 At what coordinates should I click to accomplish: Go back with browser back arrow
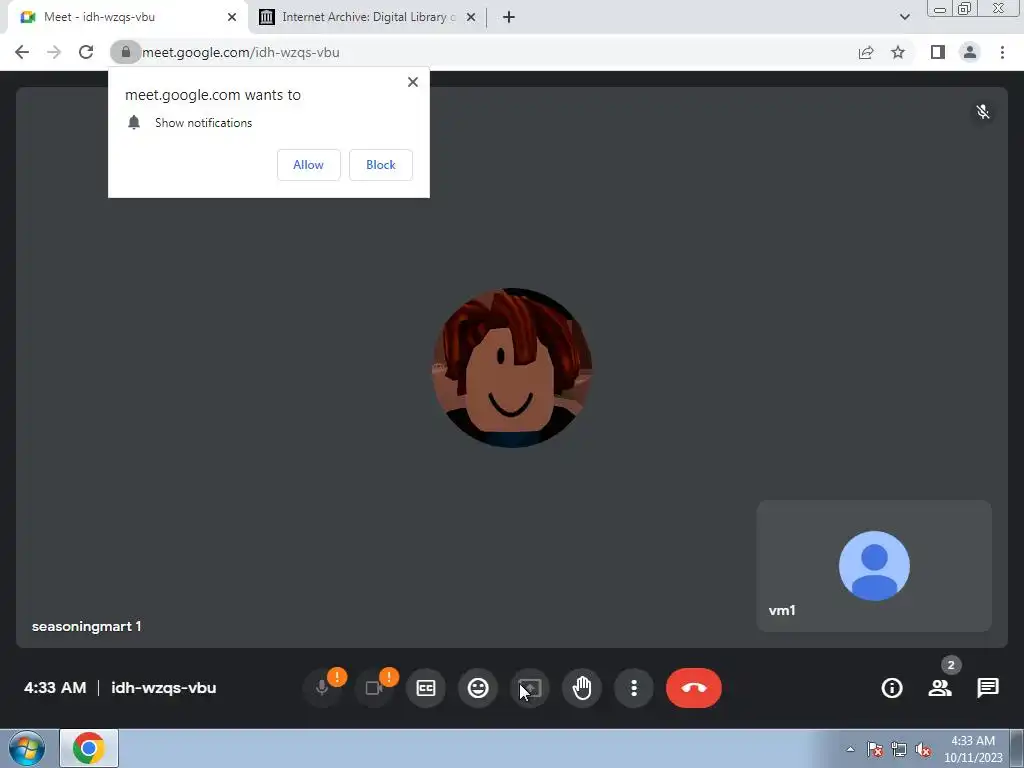tap(22, 52)
